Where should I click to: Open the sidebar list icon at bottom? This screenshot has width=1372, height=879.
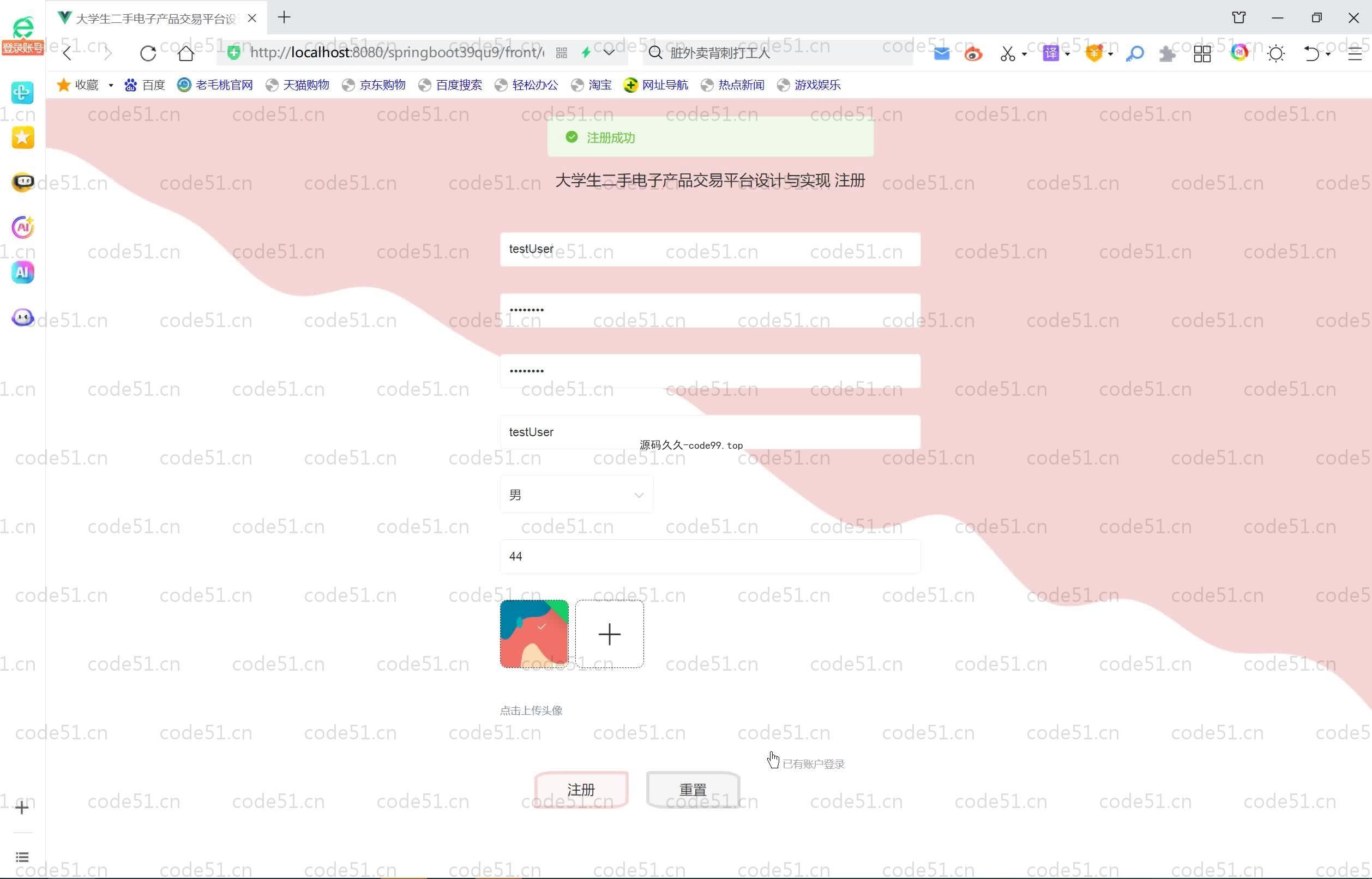pyautogui.click(x=22, y=857)
